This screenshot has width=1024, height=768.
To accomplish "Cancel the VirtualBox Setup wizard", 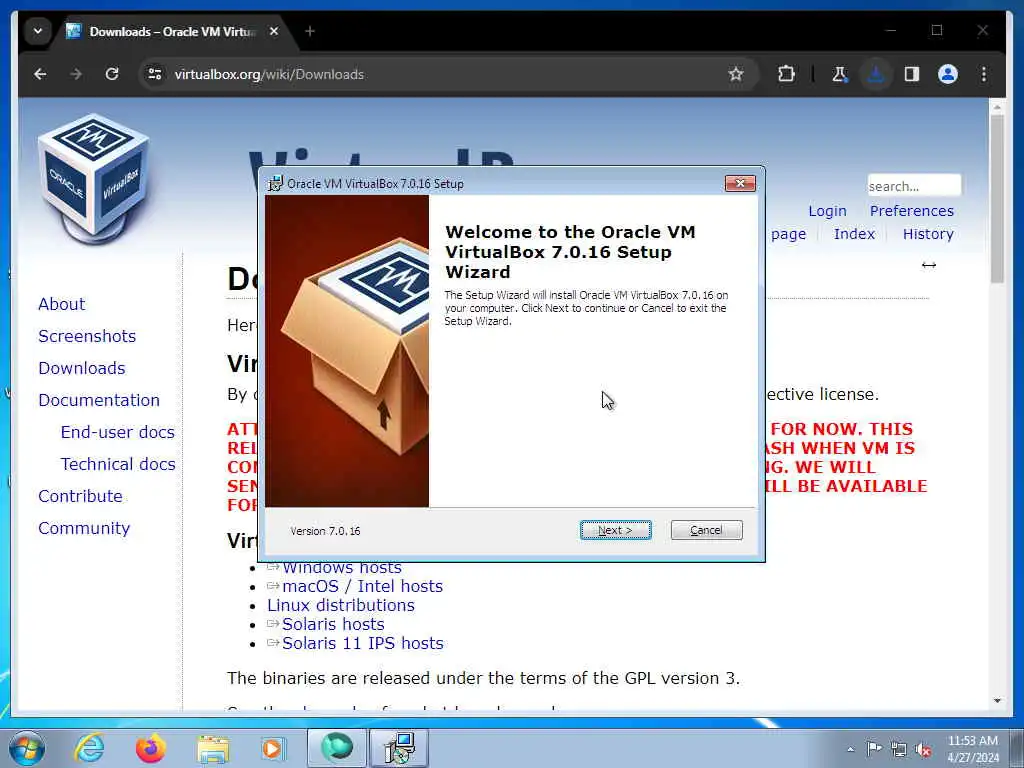I will [706, 530].
